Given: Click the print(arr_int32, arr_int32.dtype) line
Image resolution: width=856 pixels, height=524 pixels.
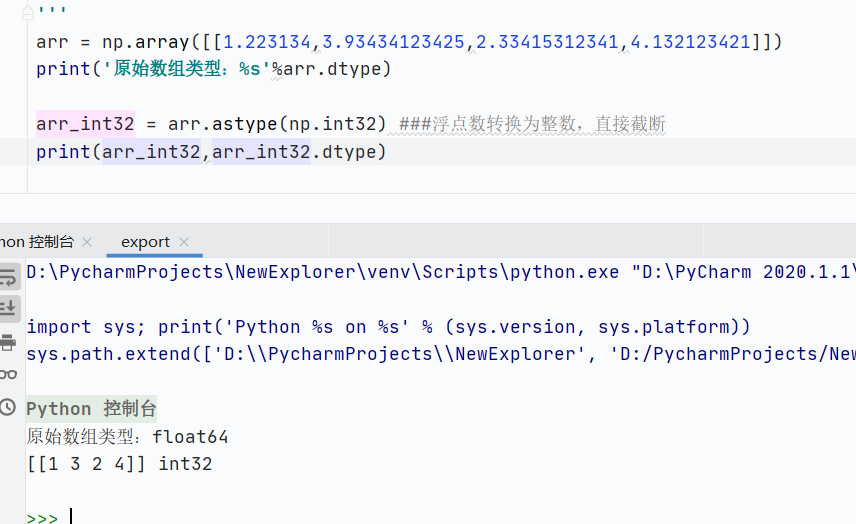Looking at the screenshot, I should pos(210,152).
